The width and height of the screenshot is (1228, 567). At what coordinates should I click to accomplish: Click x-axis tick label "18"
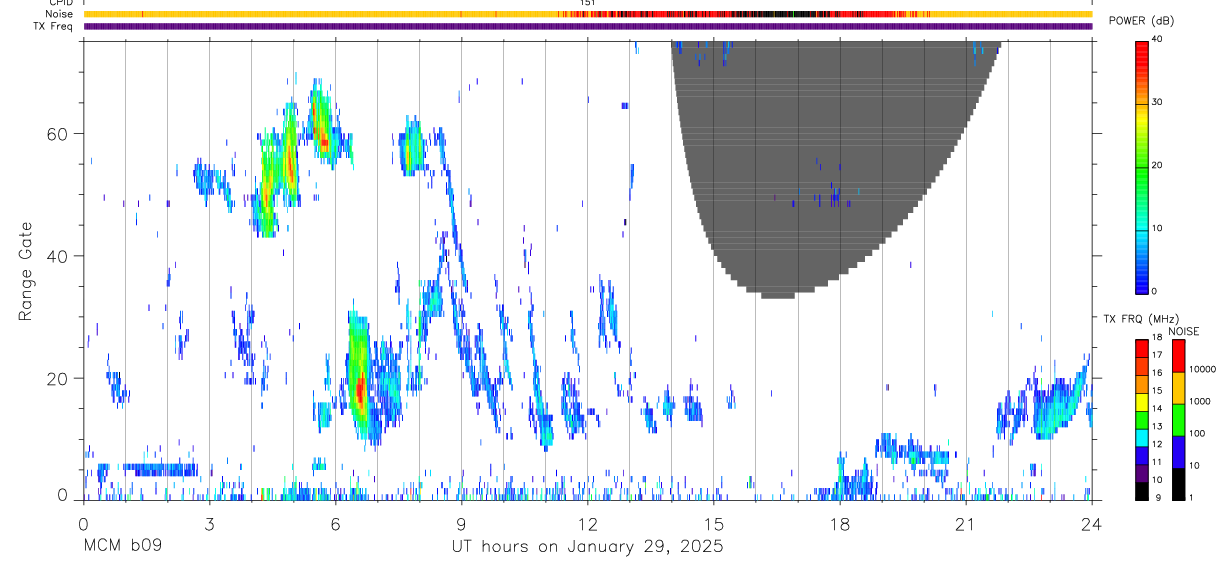tap(839, 523)
